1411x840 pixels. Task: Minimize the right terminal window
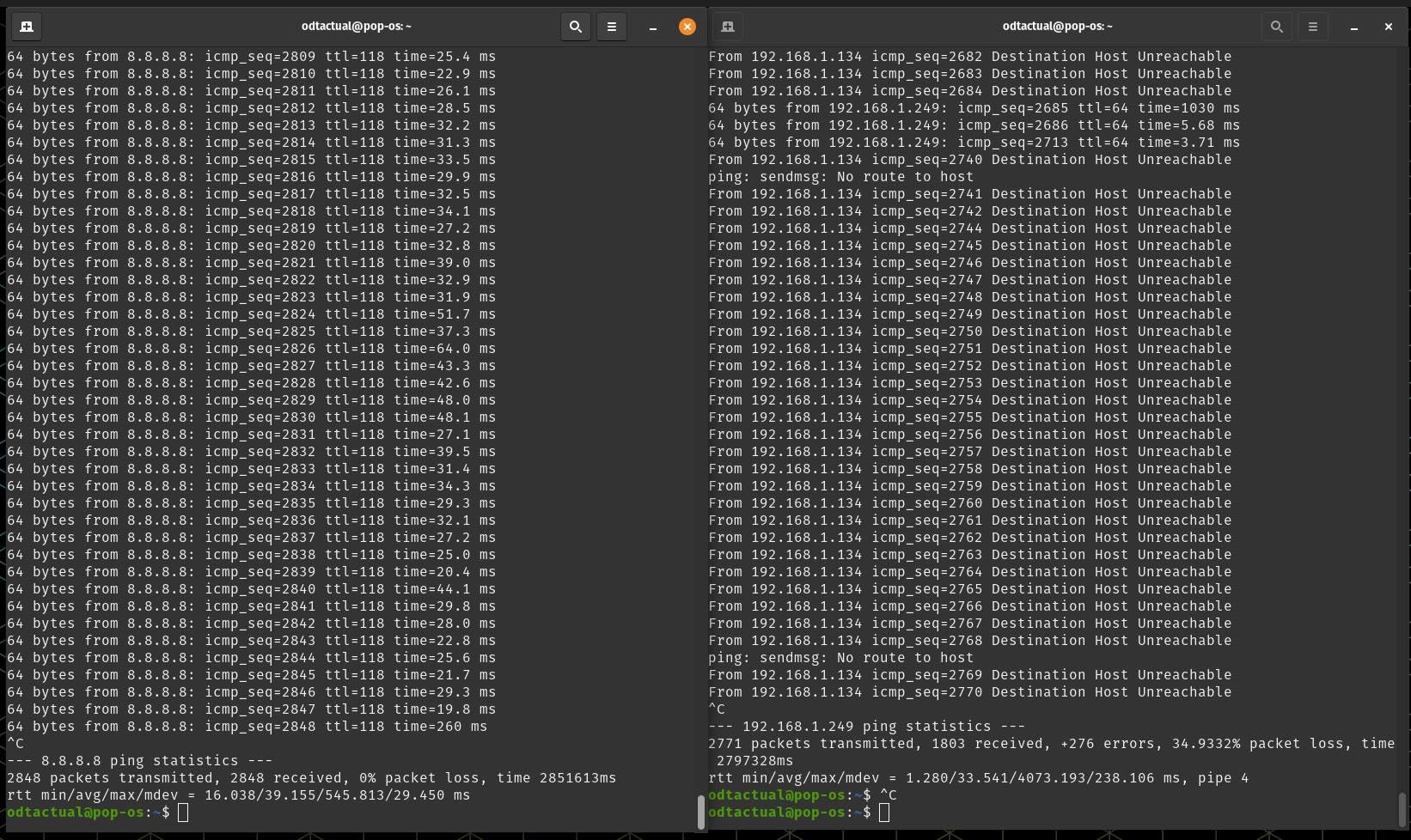click(x=1354, y=27)
